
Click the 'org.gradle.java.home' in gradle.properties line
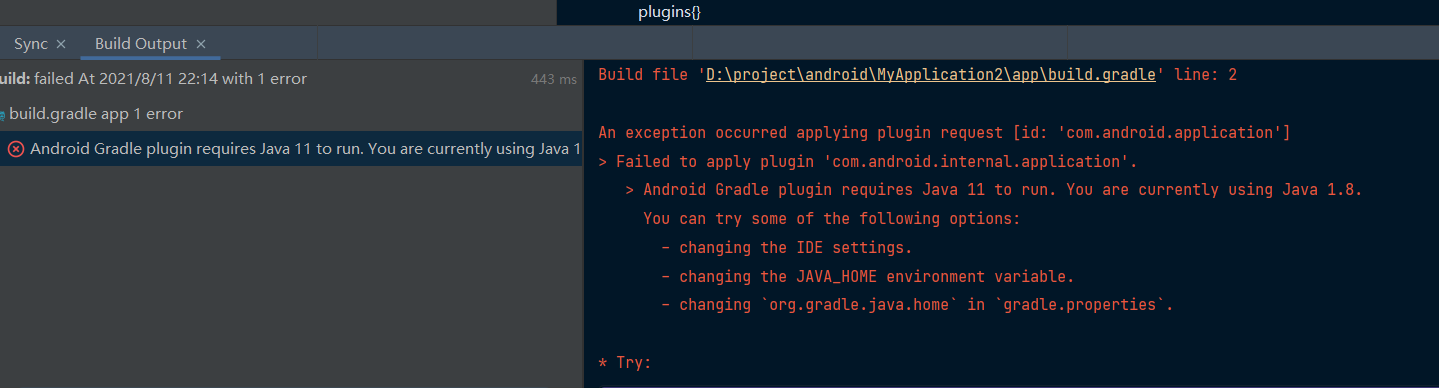(917, 306)
